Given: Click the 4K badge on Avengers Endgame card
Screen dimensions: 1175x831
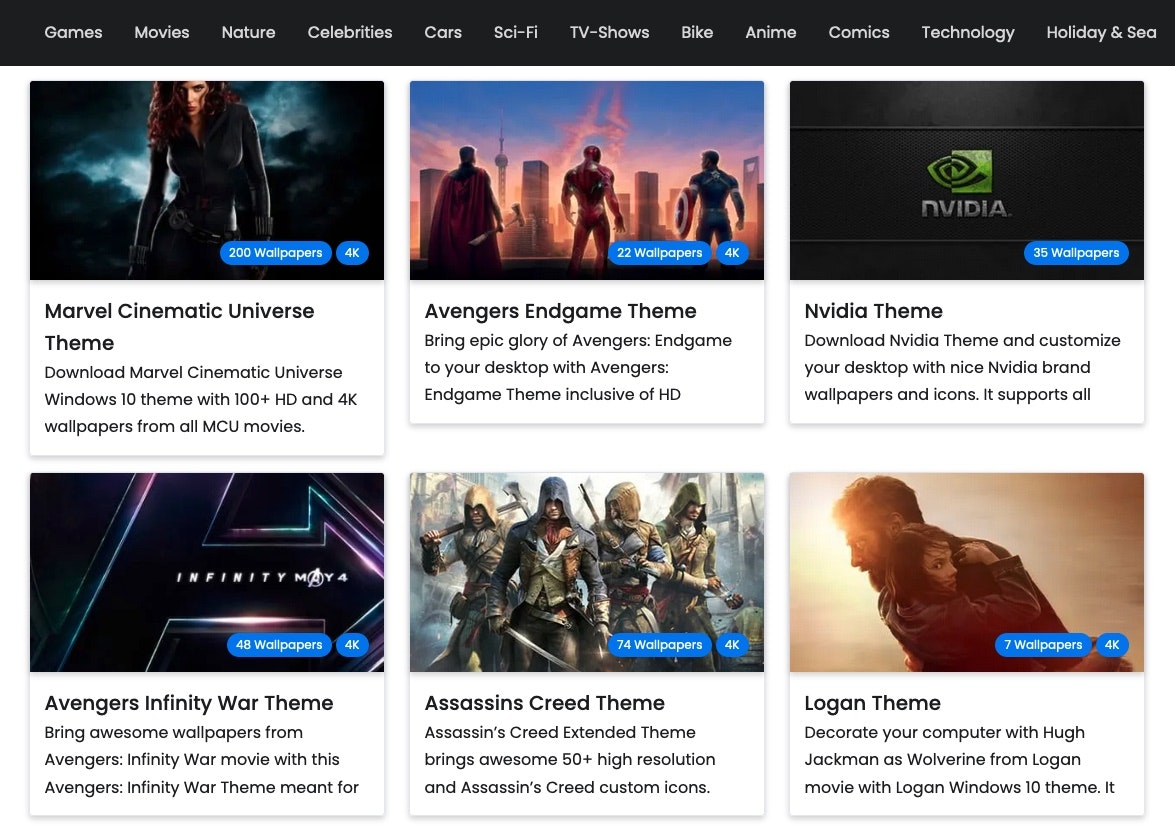Looking at the screenshot, I should [732, 253].
